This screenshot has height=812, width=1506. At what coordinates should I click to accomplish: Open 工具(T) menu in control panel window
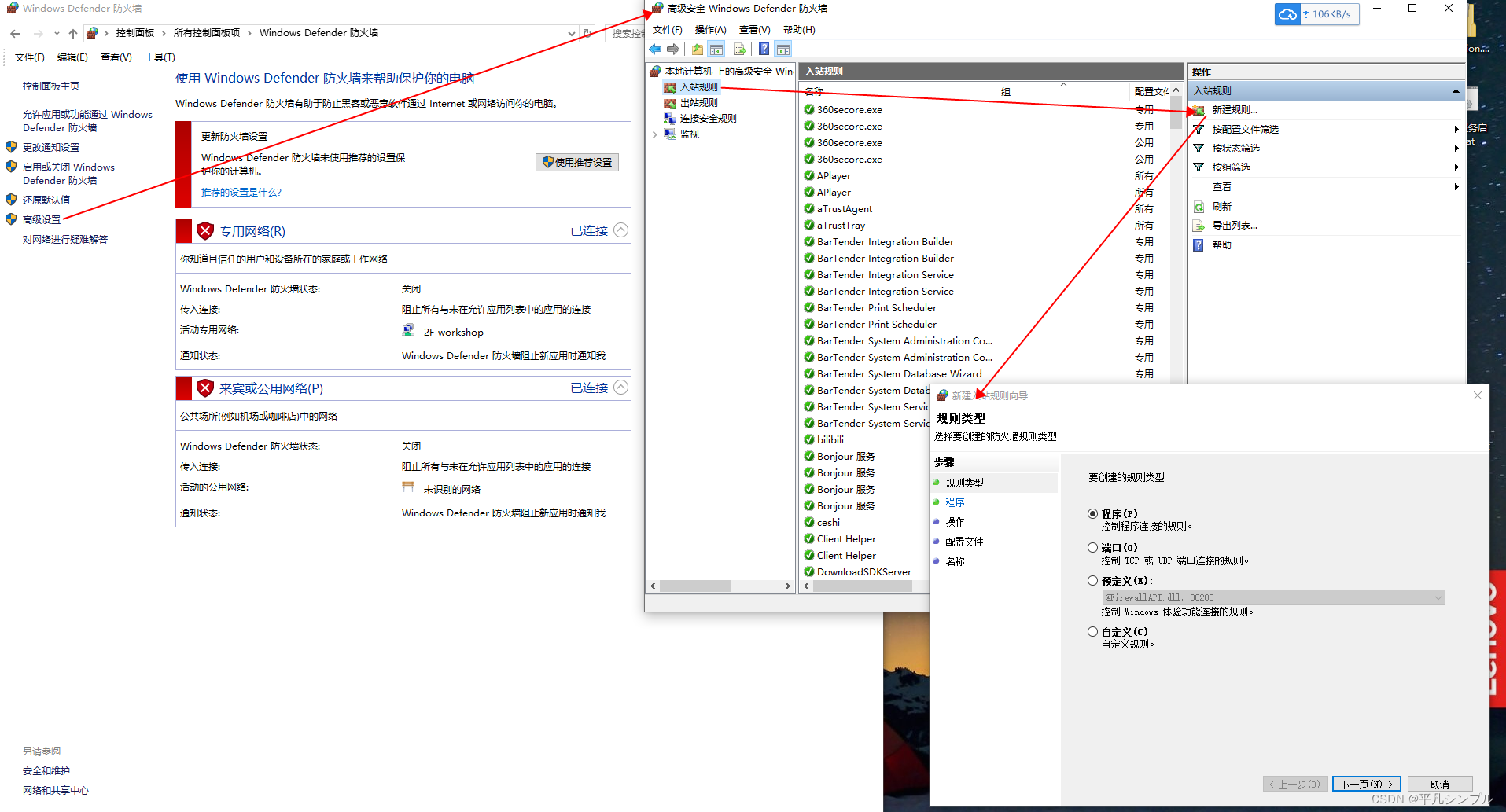pyautogui.click(x=160, y=57)
